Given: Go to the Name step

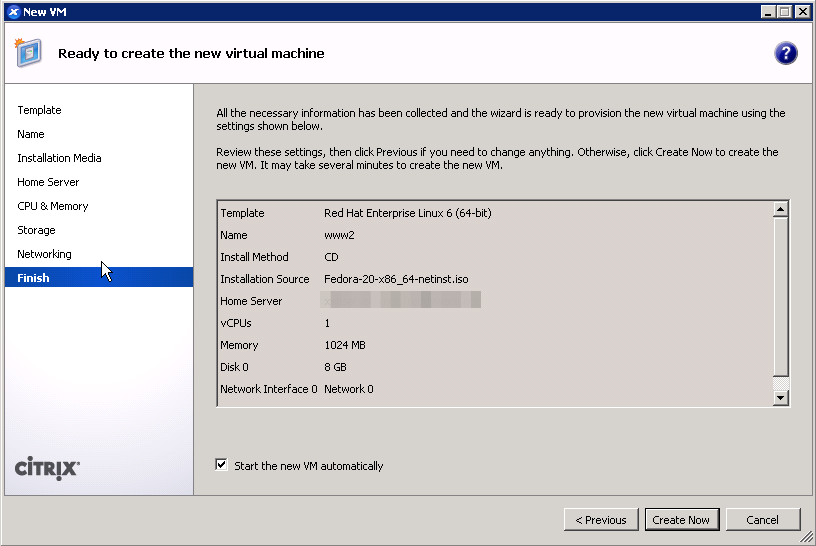Looking at the screenshot, I should (31, 134).
